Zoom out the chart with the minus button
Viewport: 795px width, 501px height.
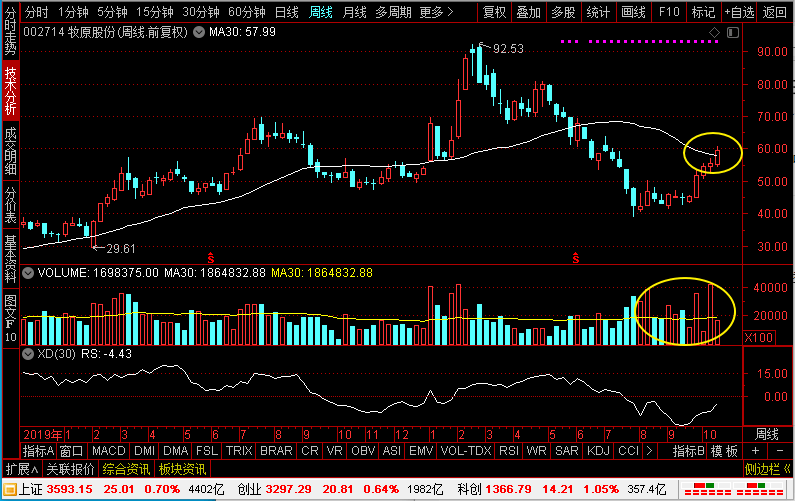pyautogui.click(x=779, y=450)
